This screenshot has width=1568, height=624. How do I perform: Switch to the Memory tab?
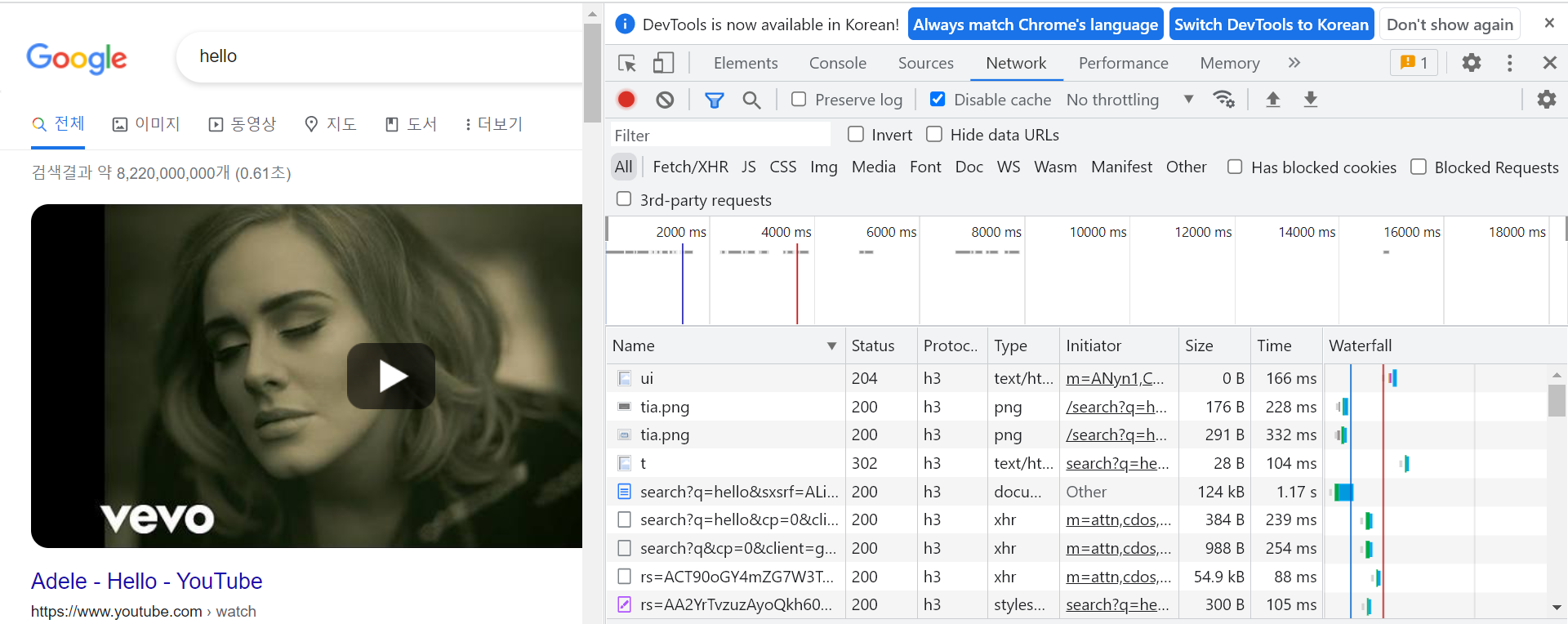(x=1230, y=63)
